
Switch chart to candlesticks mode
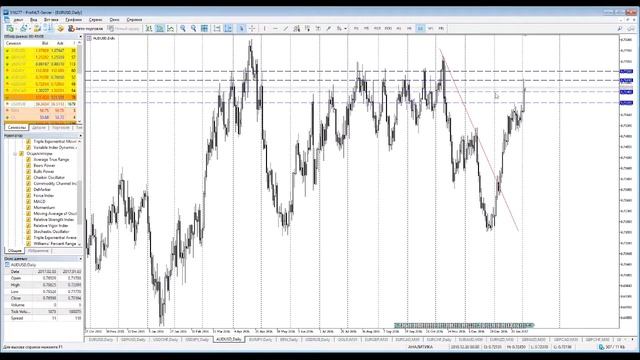click(160, 28)
